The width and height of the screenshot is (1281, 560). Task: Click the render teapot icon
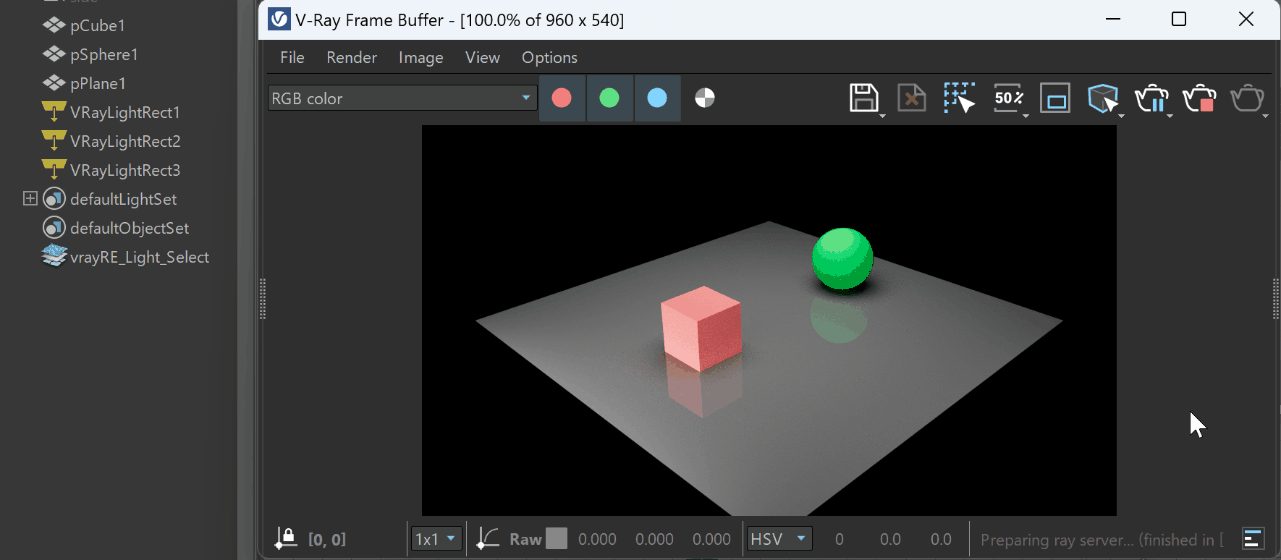pyautogui.click(x=1247, y=98)
